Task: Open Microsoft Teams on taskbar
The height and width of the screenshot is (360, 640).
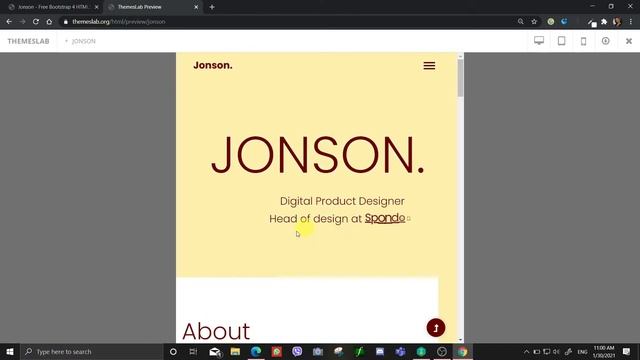Action: tap(400, 351)
